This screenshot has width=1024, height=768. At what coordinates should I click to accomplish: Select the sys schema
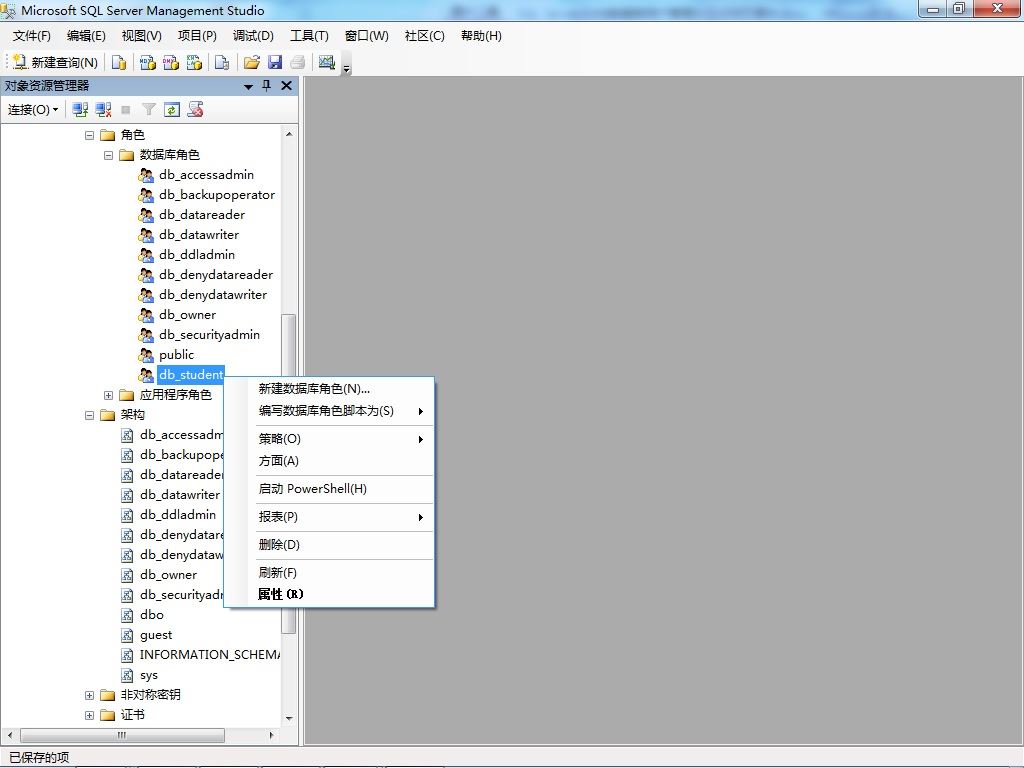(x=149, y=675)
